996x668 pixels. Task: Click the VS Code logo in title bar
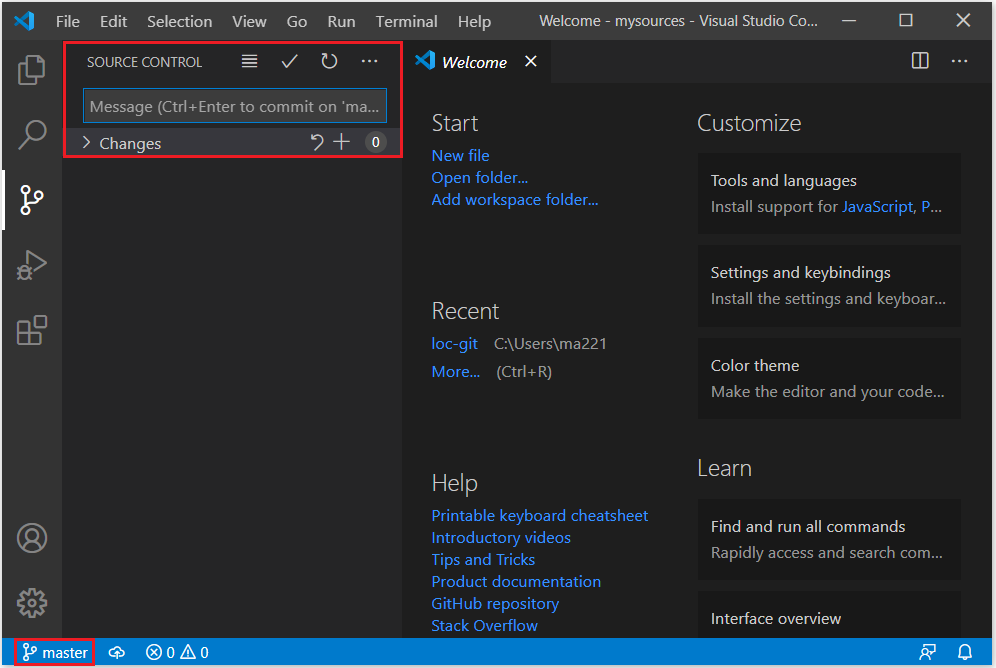tap(24, 21)
